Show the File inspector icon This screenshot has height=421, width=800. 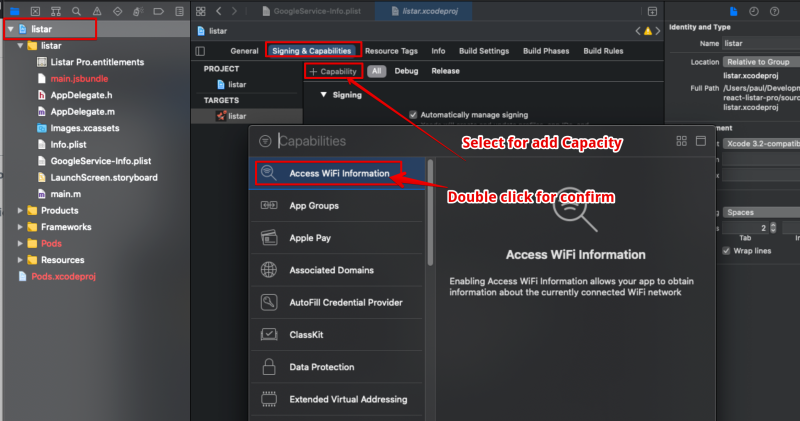(733, 11)
